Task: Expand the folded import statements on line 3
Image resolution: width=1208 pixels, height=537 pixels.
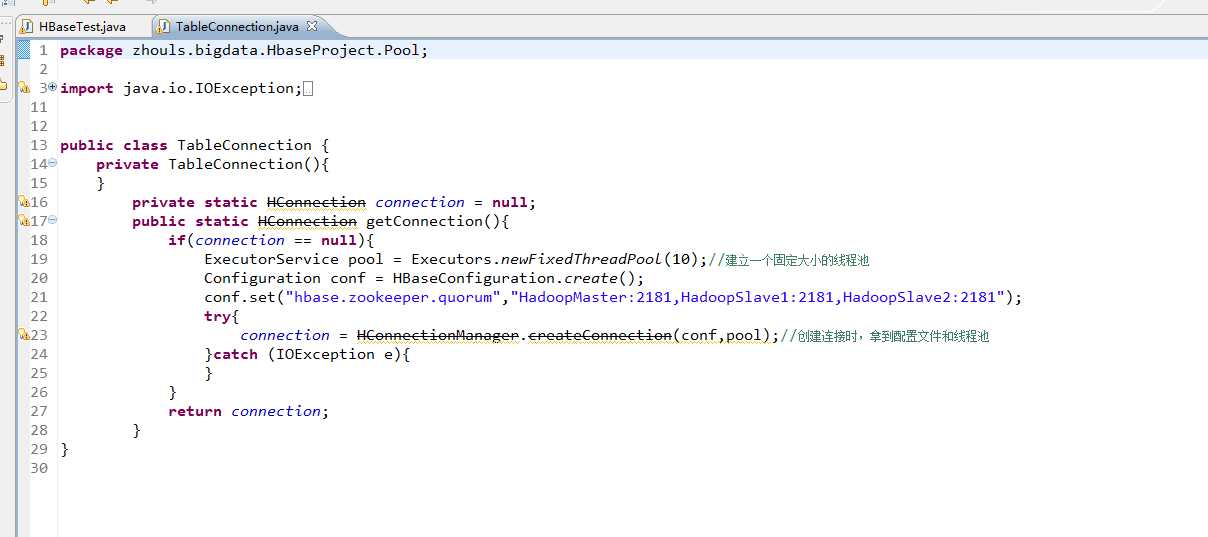Action: point(52,88)
